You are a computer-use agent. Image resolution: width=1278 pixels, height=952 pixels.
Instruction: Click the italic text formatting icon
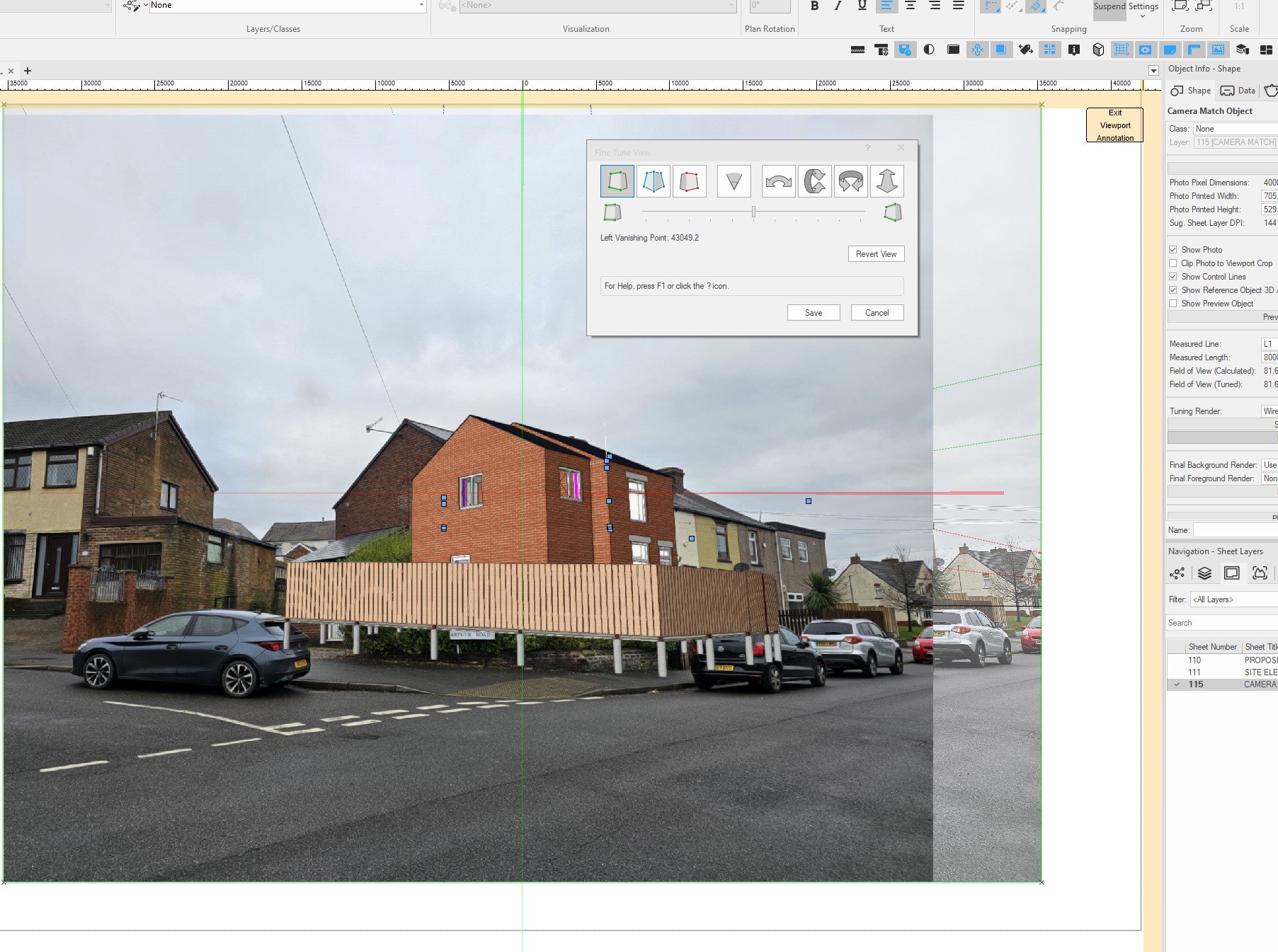click(838, 6)
